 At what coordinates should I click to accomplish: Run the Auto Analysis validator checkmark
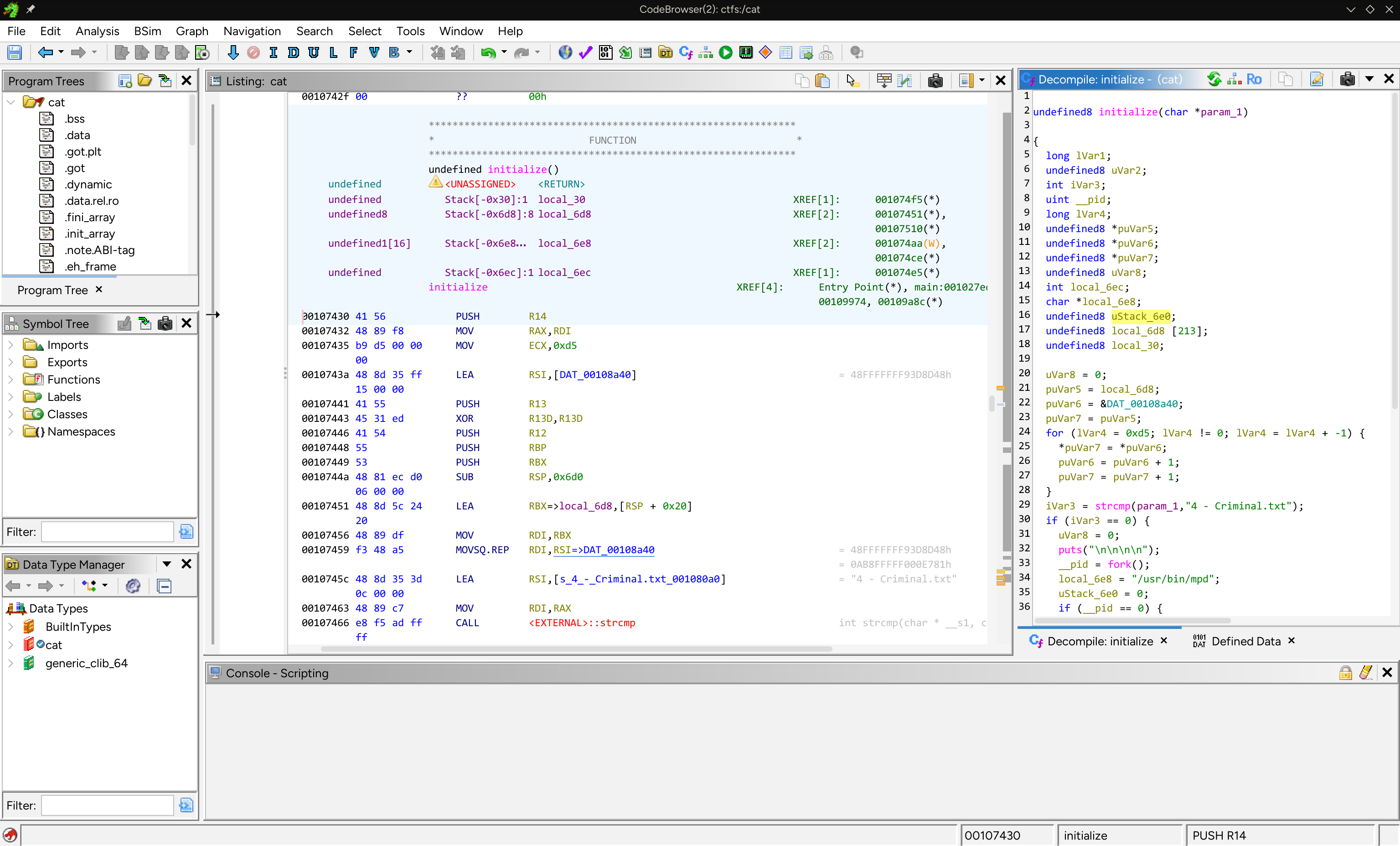click(585, 52)
